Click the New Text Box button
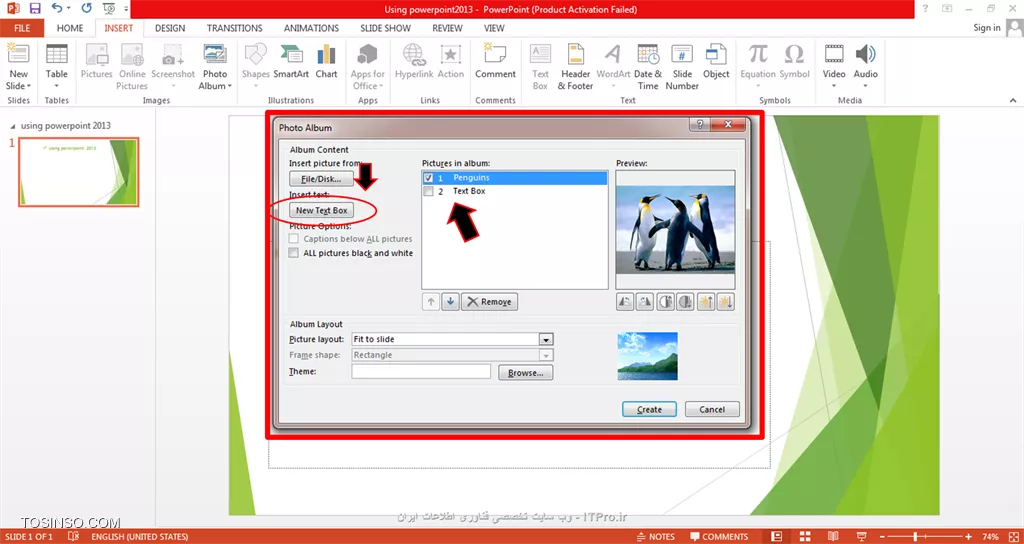This screenshot has width=1024, height=544. click(x=321, y=210)
